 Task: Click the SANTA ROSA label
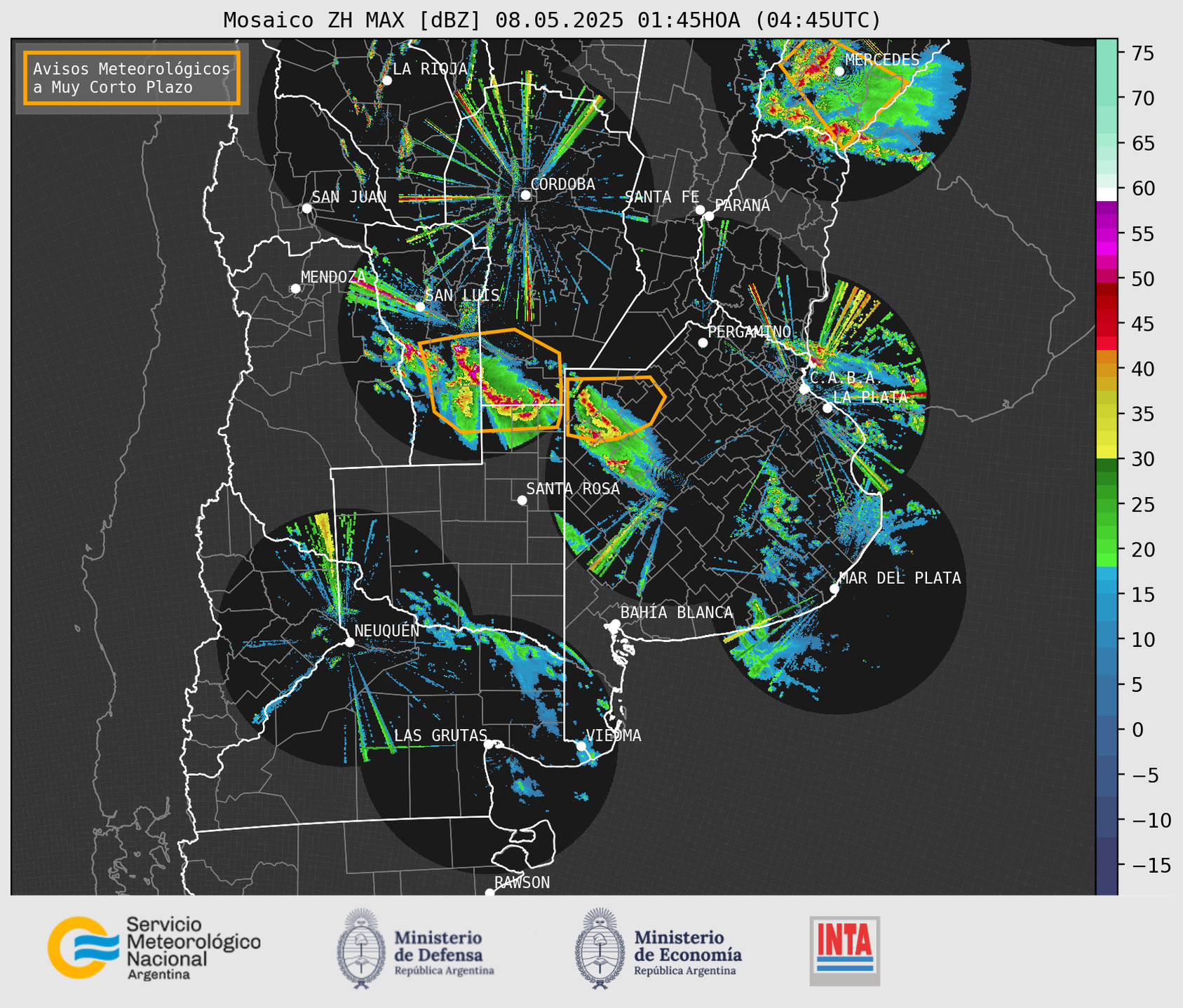click(x=573, y=489)
